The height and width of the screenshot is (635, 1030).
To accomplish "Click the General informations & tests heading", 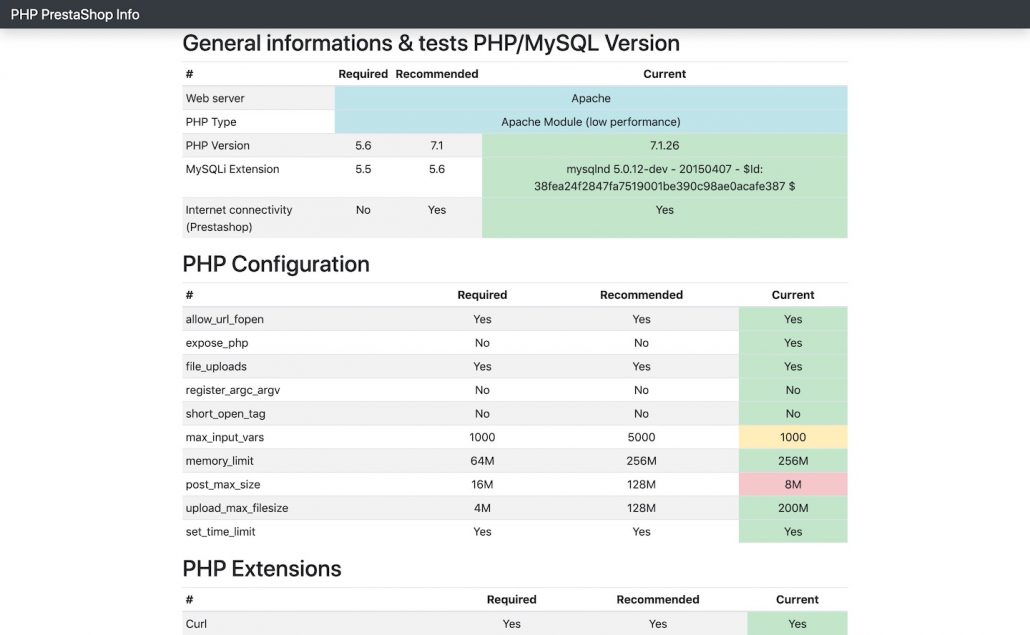I will tap(430, 43).
